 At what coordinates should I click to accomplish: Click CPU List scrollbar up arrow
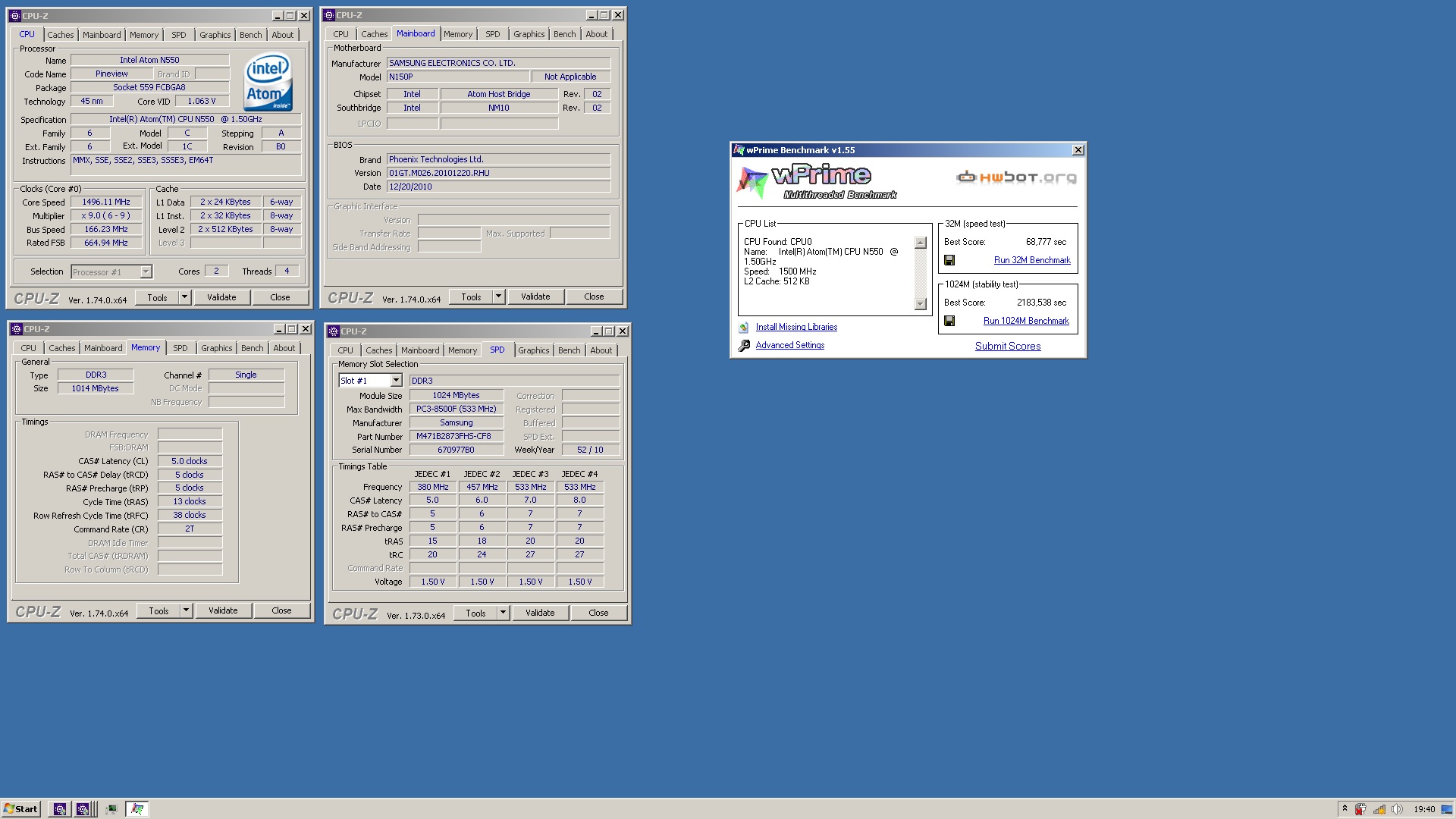(x=921, y=243)
